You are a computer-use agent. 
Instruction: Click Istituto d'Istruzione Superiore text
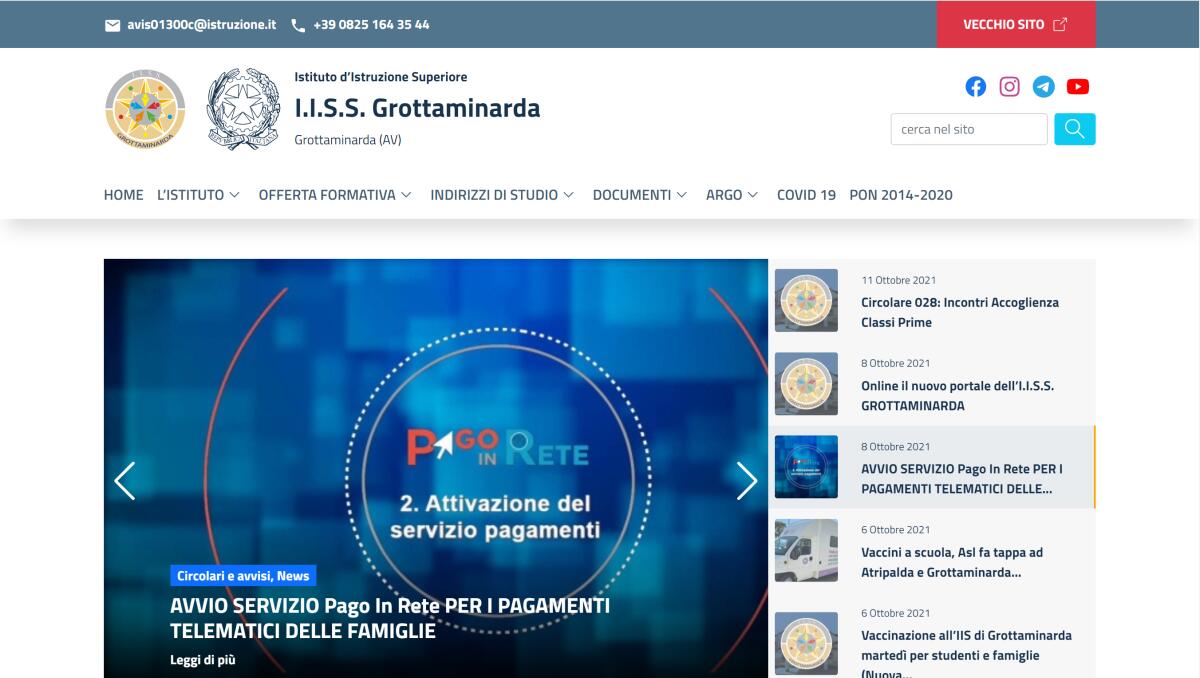[380, 77]
